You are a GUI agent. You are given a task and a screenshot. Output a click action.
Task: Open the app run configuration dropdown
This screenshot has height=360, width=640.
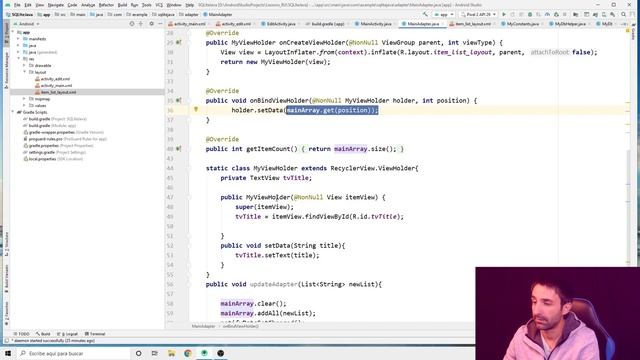tap(444, 14)
